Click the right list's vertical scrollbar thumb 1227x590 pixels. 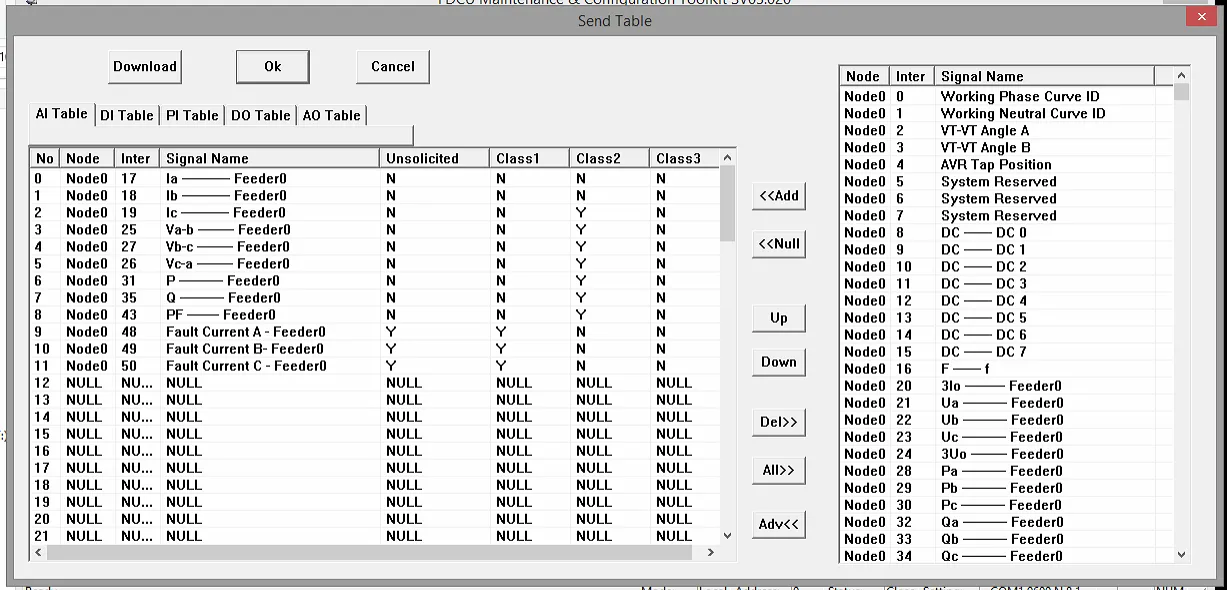tap(1182, 93)
